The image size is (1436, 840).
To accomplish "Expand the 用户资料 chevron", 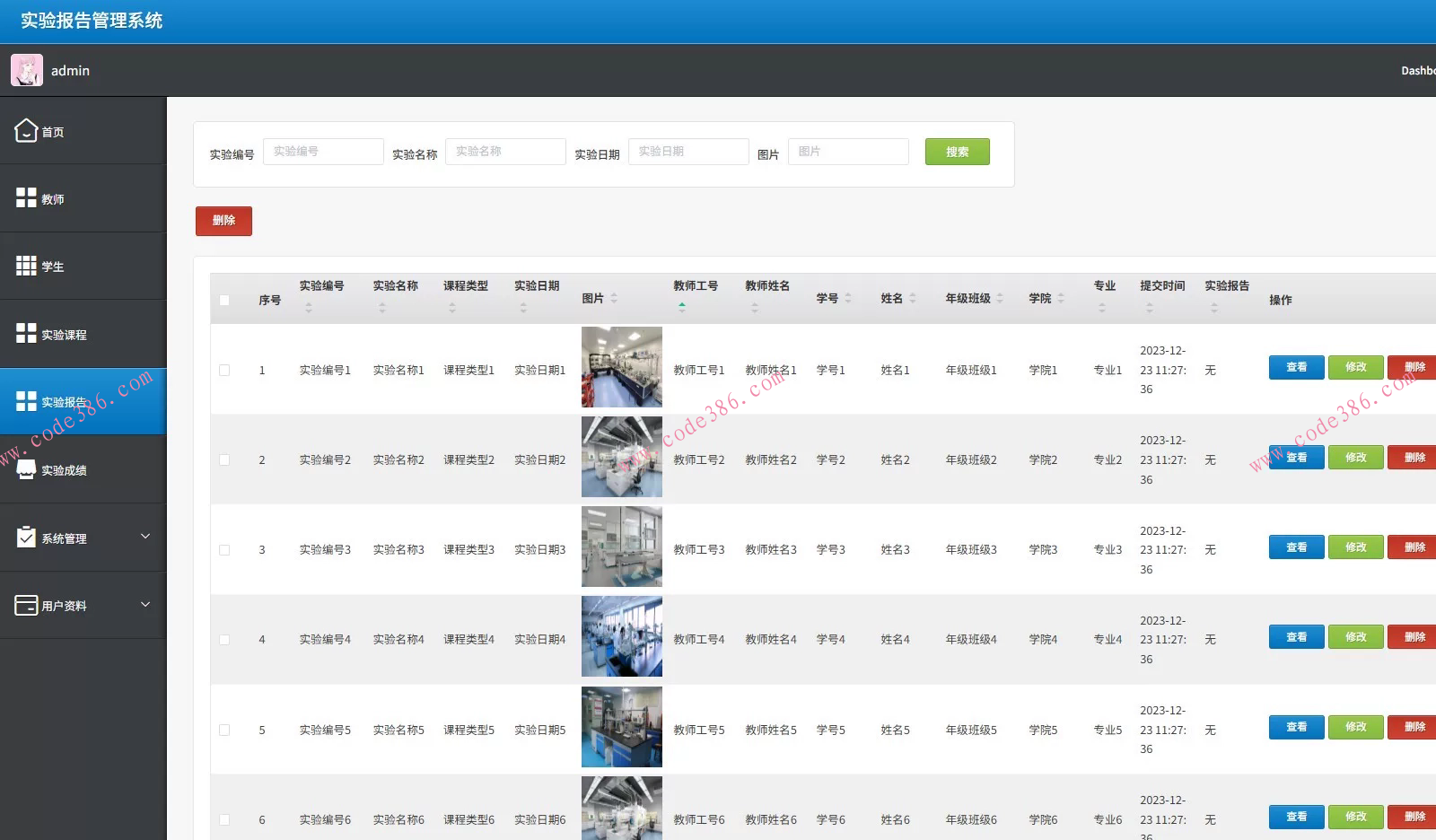I will (x=145, y=605).
